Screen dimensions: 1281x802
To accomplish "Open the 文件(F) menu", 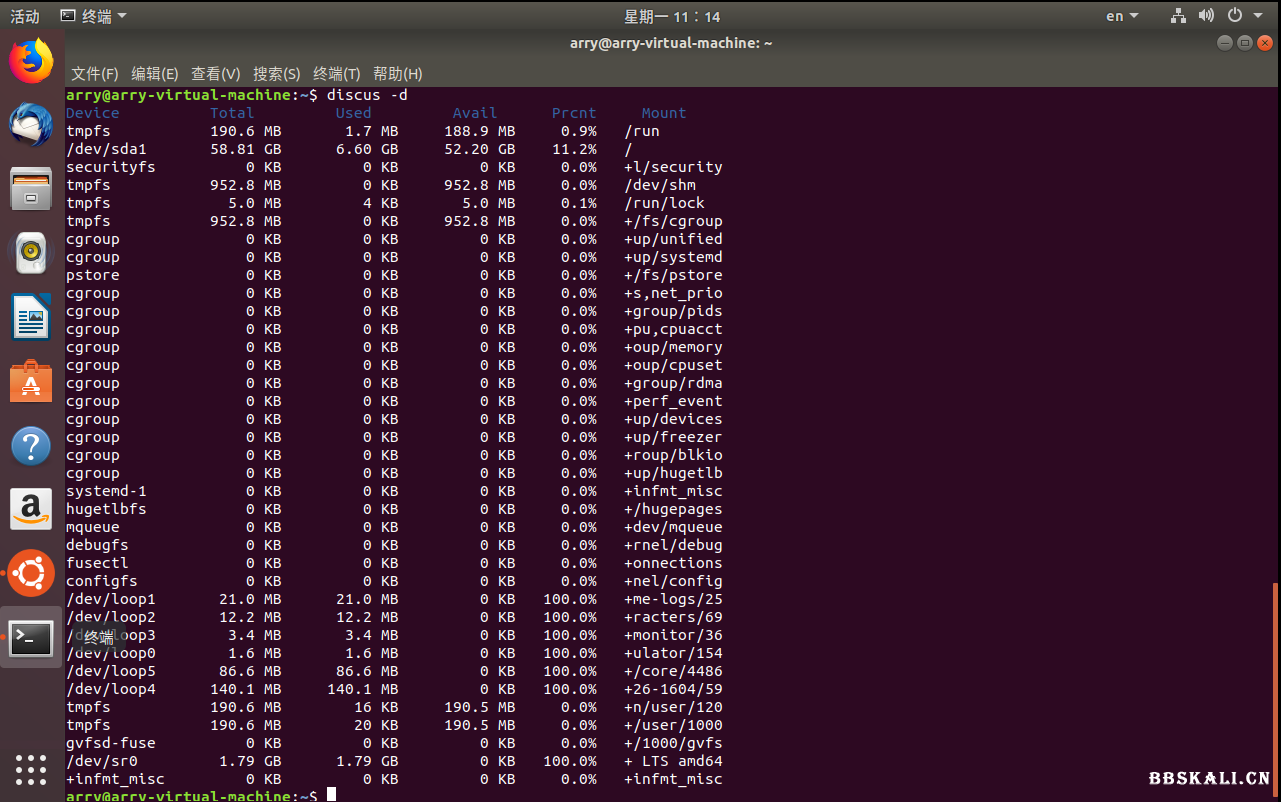I will click(95, 74).
